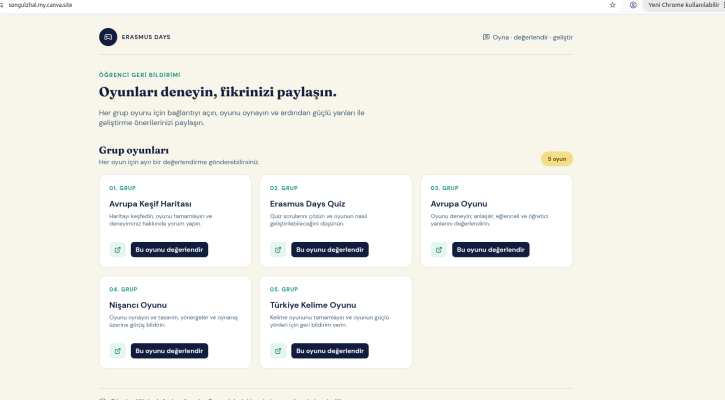Rate the Avrupa Oyunu game button
This screenshot has height=400, width=725.
point(491,250)
